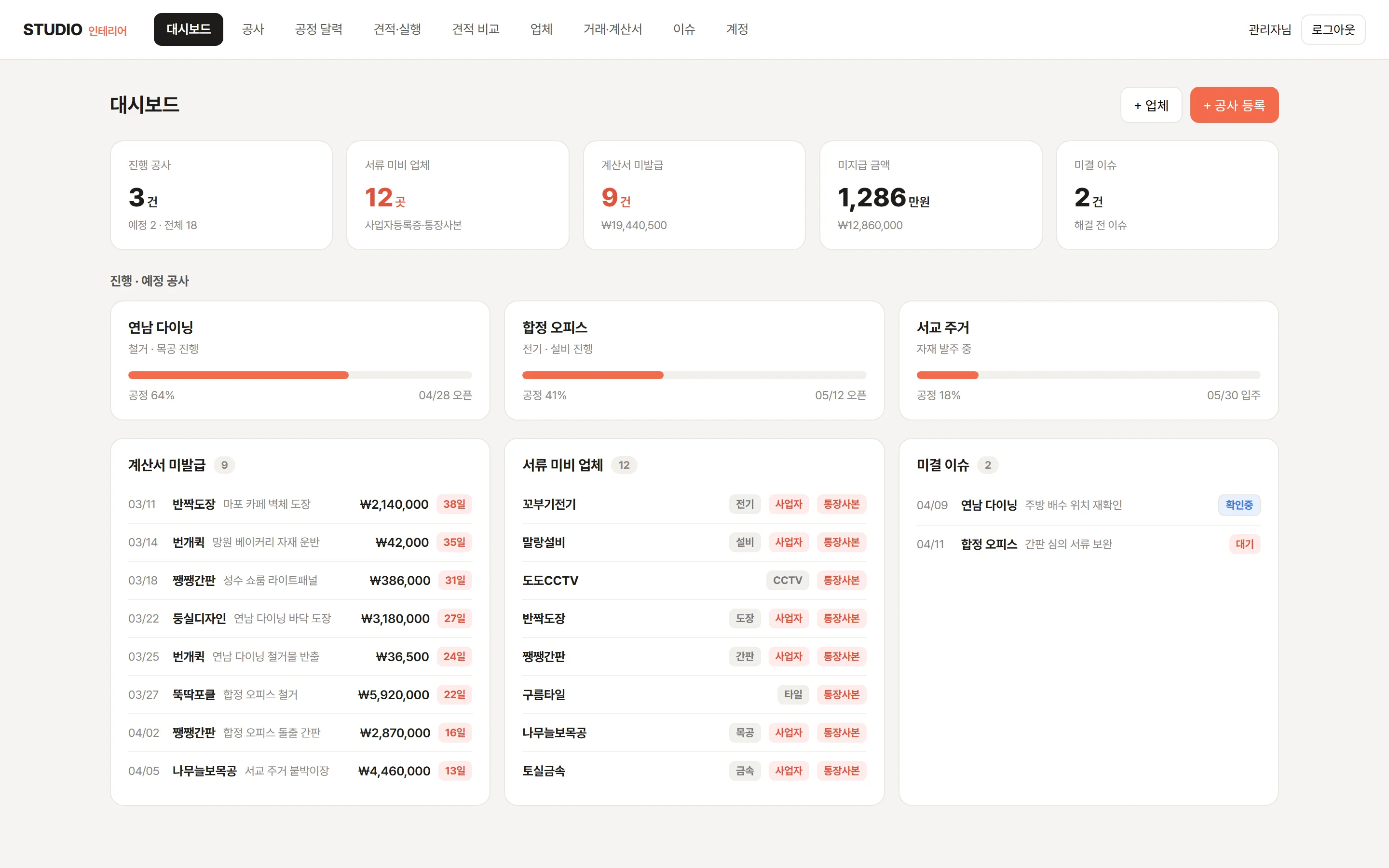The image size is (1389, 868).
Task: Open the 공정 달력 menu
Action: [x=318, y=29]
